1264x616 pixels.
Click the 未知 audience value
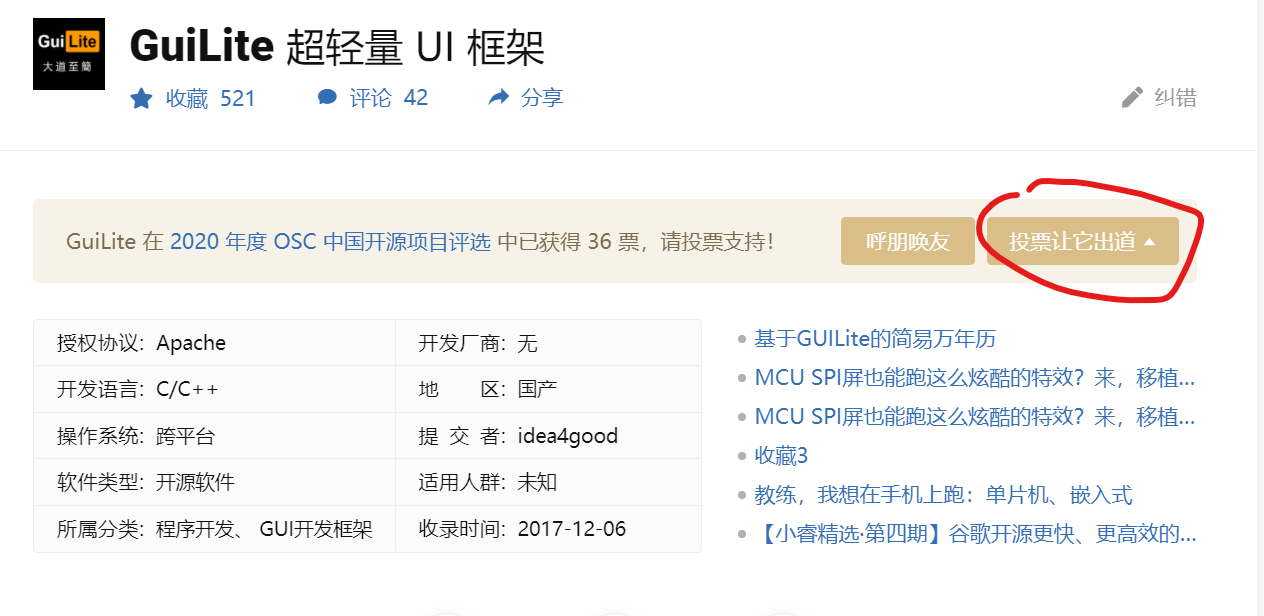(537, 482)
